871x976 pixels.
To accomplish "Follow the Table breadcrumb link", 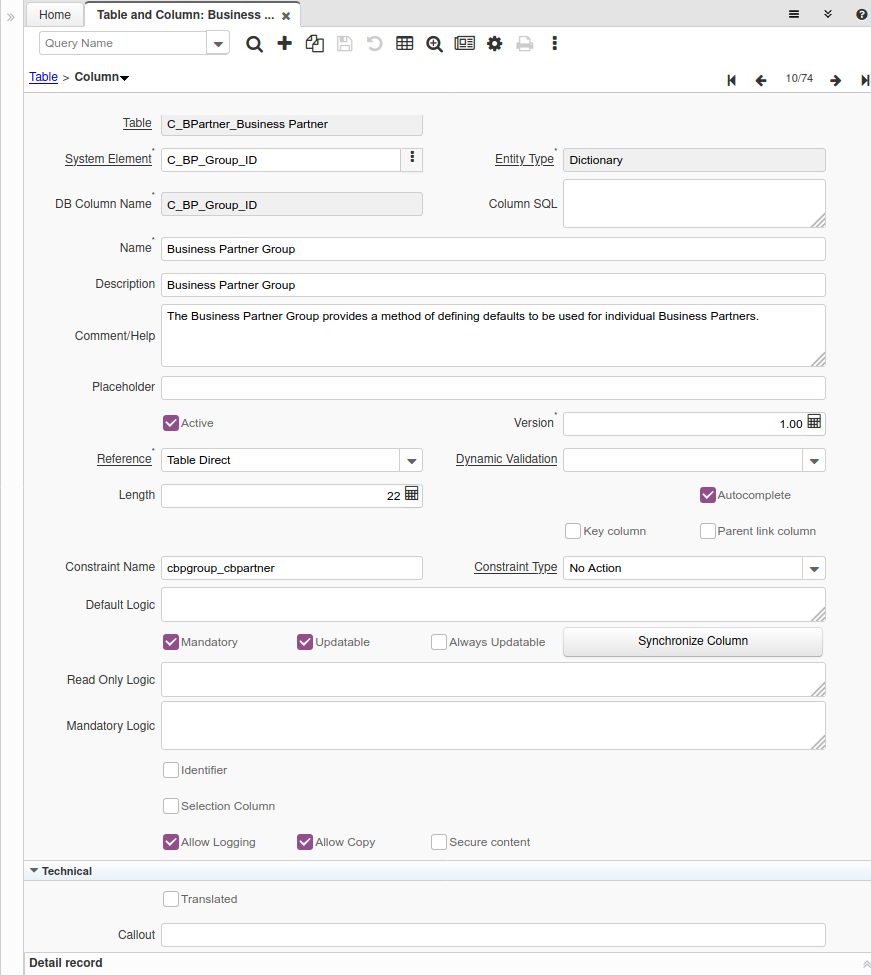I will 43,77.
